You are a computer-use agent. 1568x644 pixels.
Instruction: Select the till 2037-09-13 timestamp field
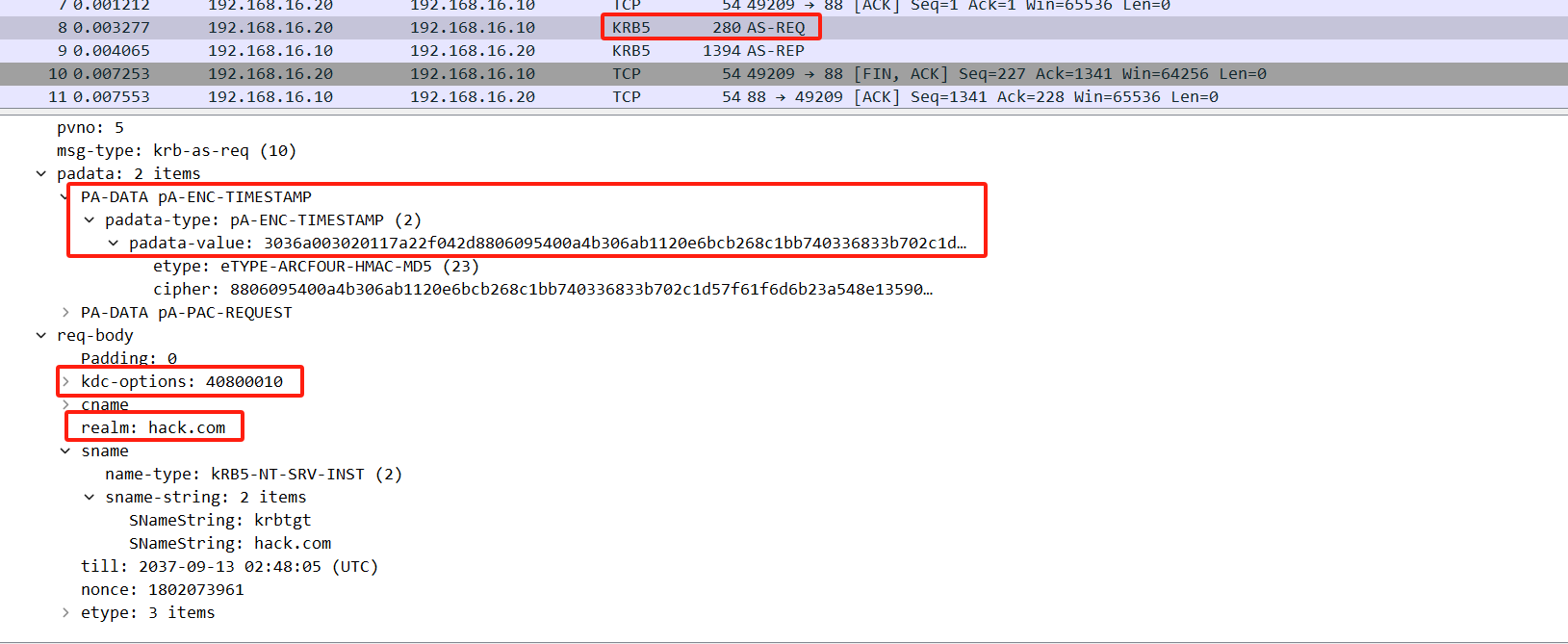point(229,567)
